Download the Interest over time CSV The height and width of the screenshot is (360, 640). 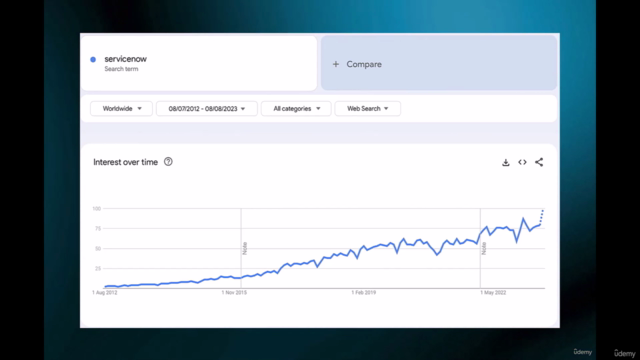coord(506,162)
